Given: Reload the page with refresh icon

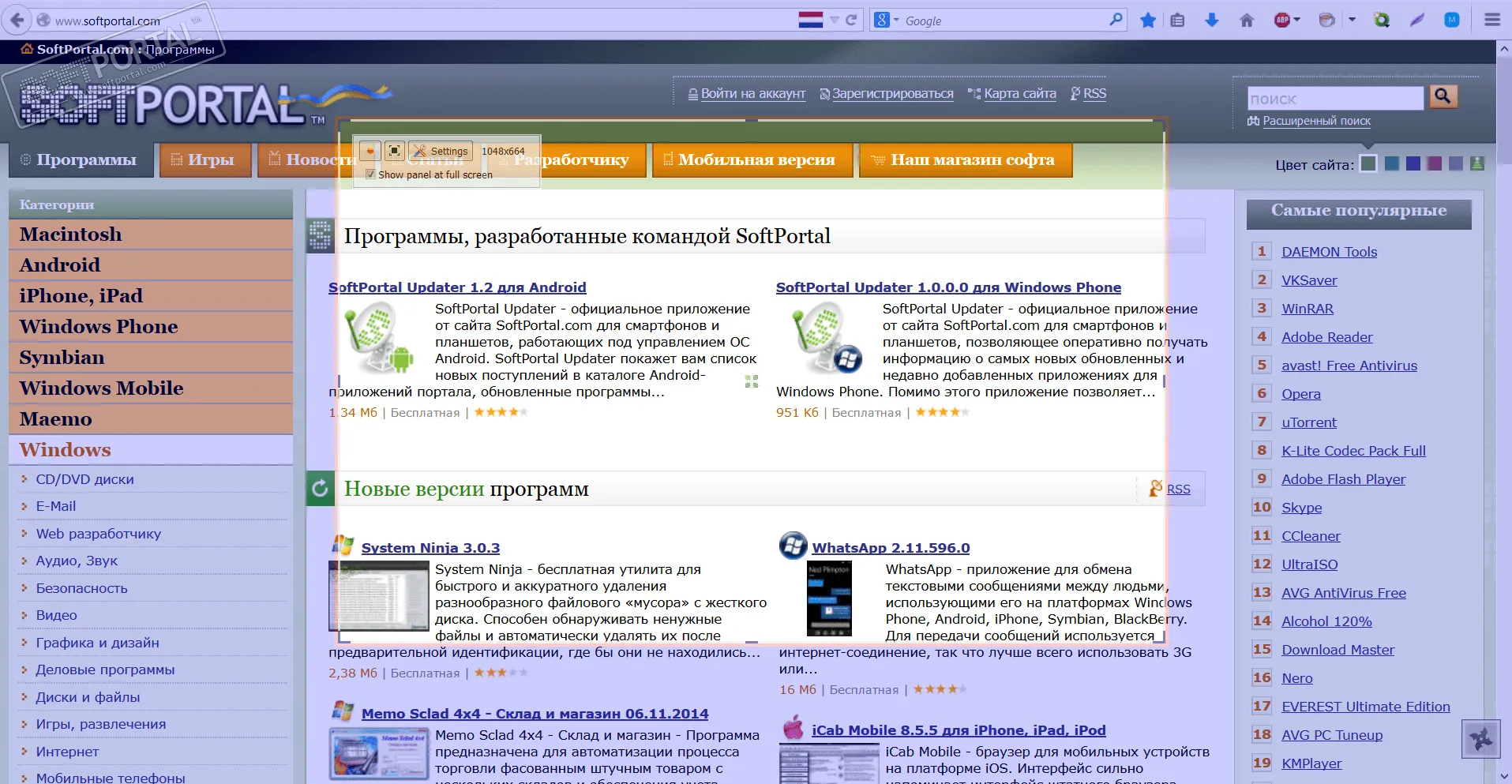Looking at the screenshot, I should coord(851,21).
